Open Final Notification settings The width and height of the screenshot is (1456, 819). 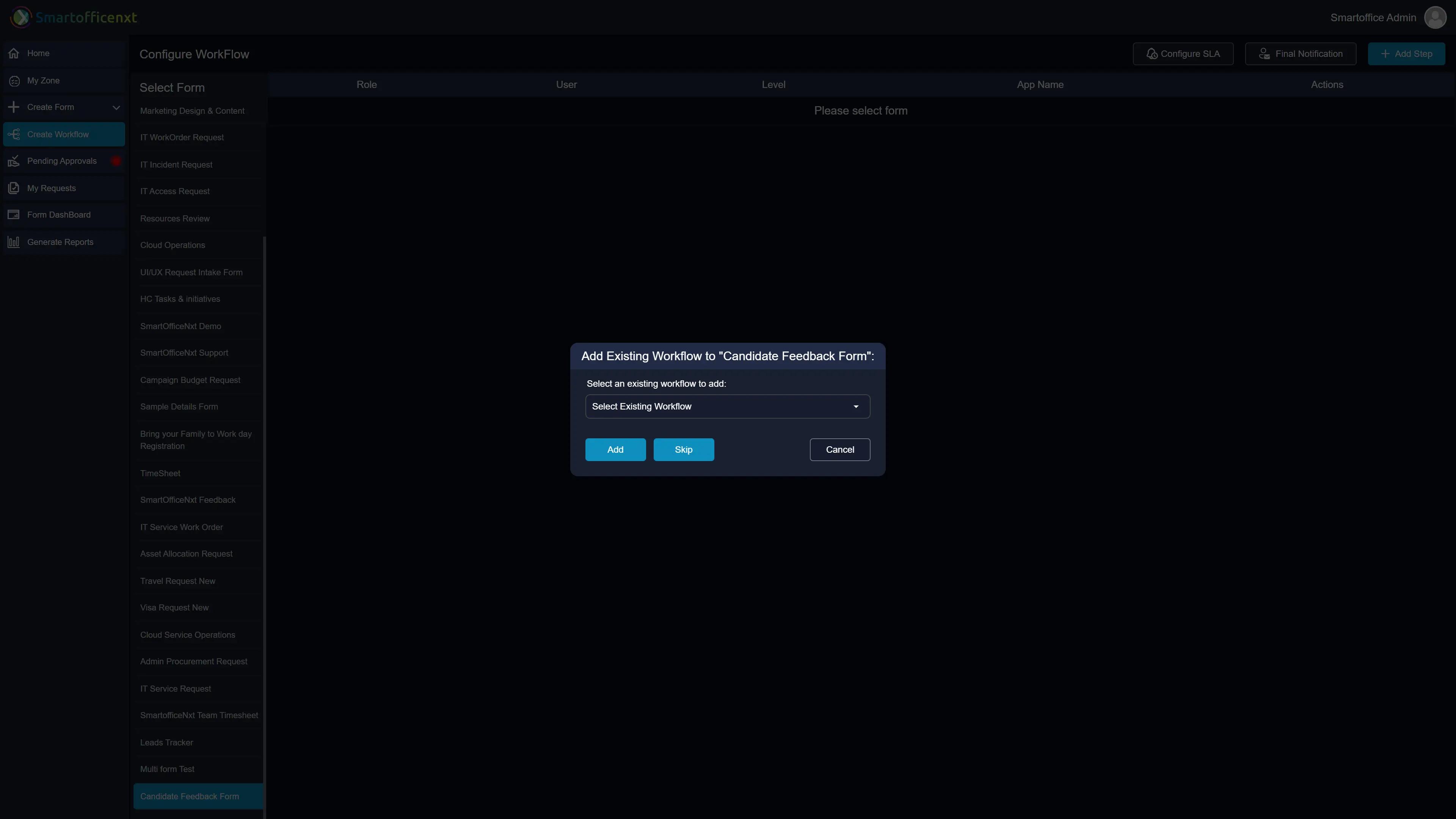click(x=1300, y=54)
